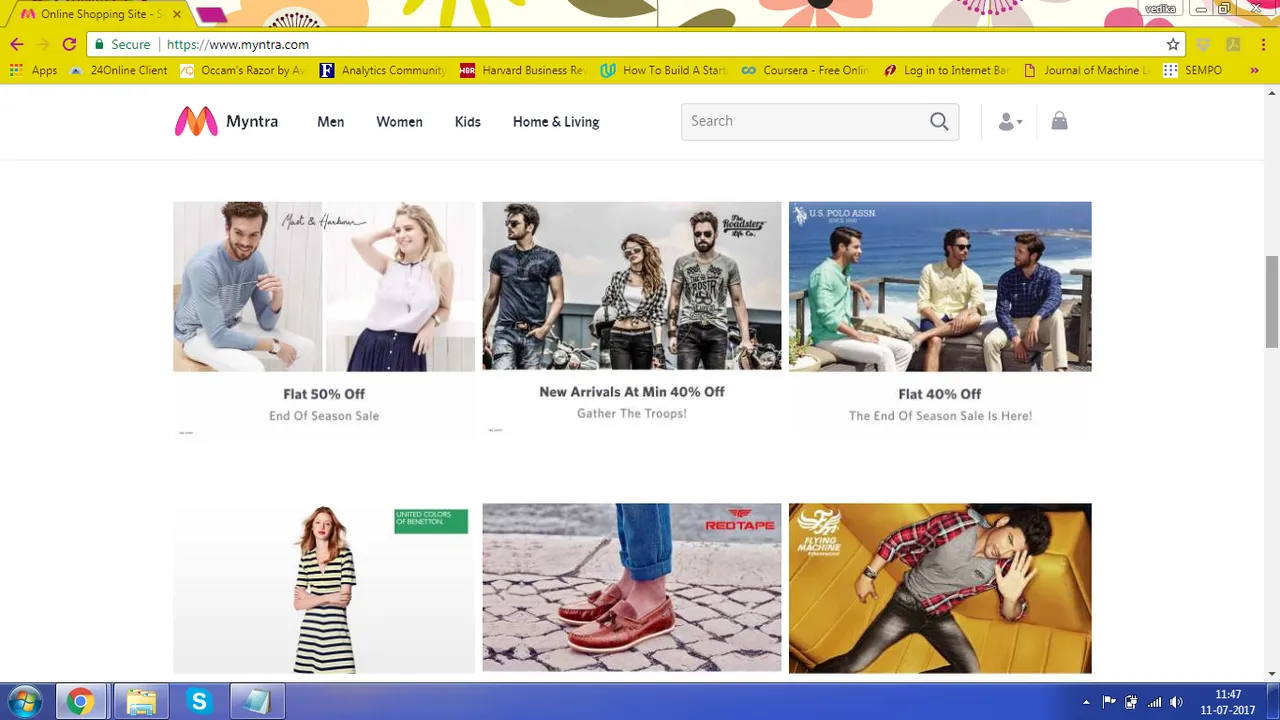Click the 'Flat 50% Off' text
1280x720 pixels.
coord(324,394)
